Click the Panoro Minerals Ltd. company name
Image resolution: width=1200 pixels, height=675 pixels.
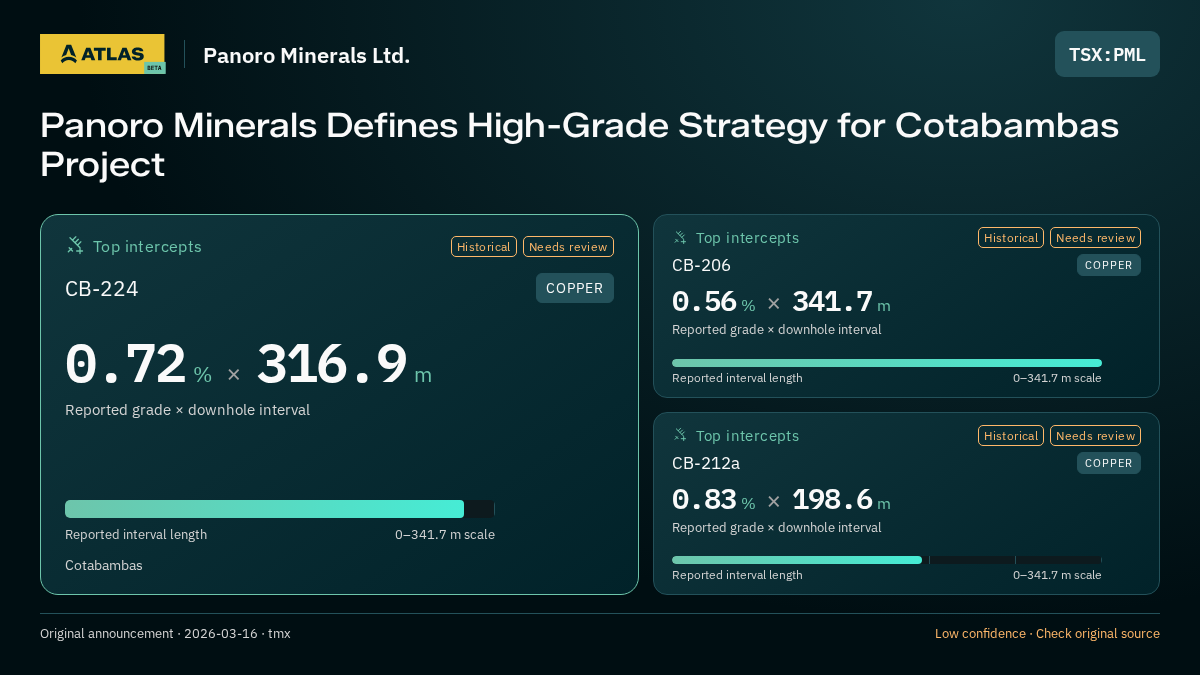point(307,56)
